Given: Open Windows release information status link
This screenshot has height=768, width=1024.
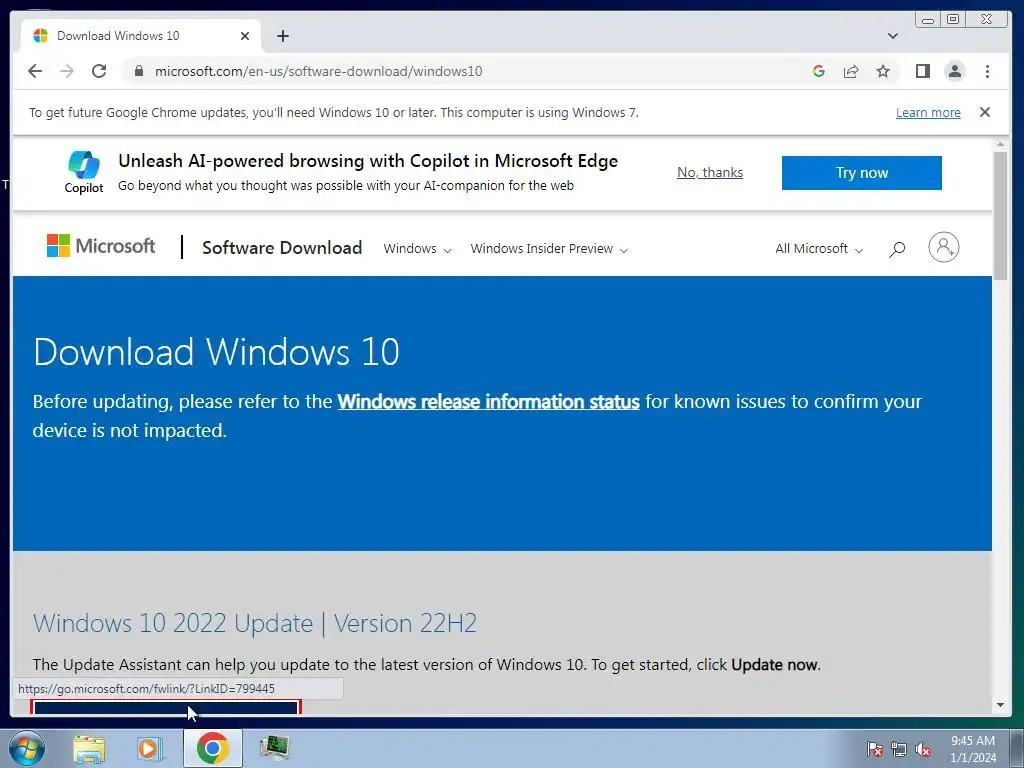Looking at the screenshot, I should click(488, 402).
